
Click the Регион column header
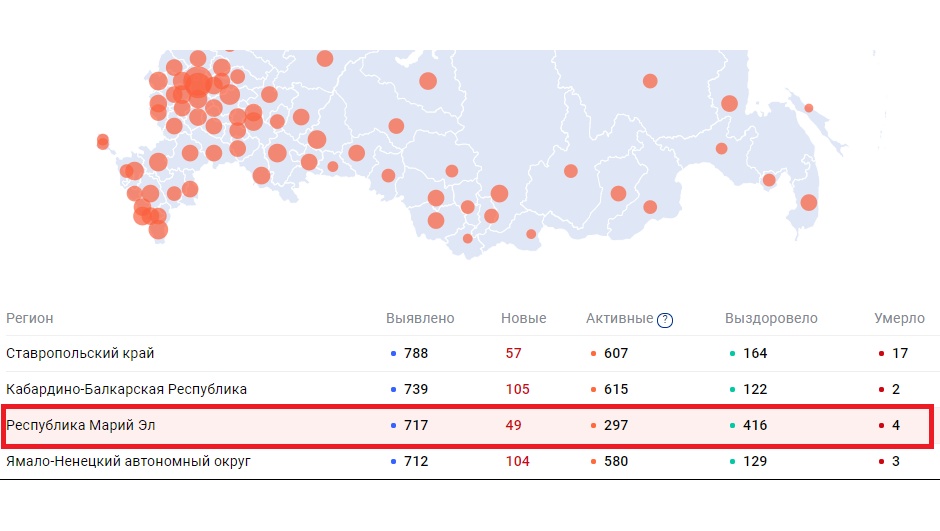pos(30,319)
